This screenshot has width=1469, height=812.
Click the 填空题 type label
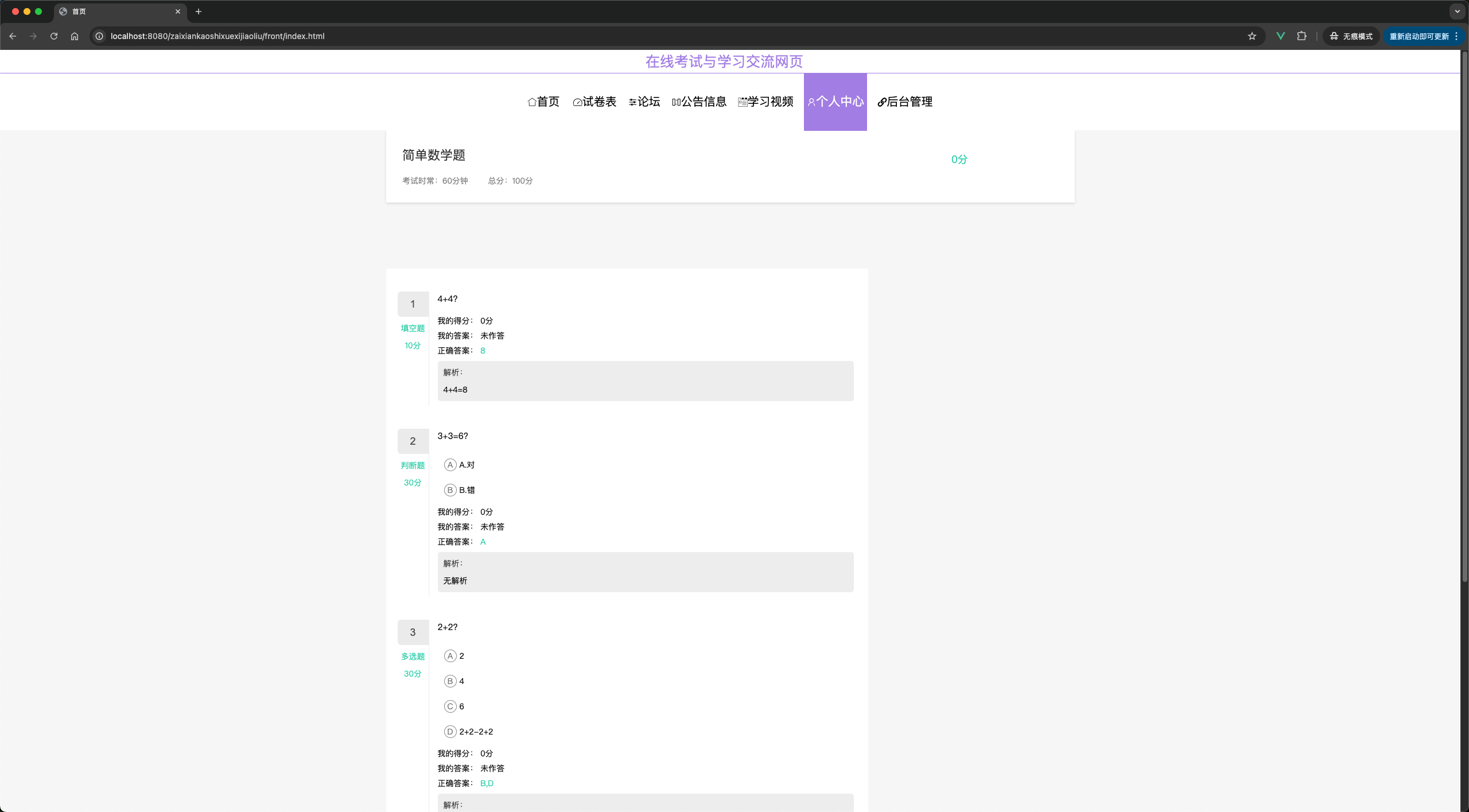click(413, 328)
